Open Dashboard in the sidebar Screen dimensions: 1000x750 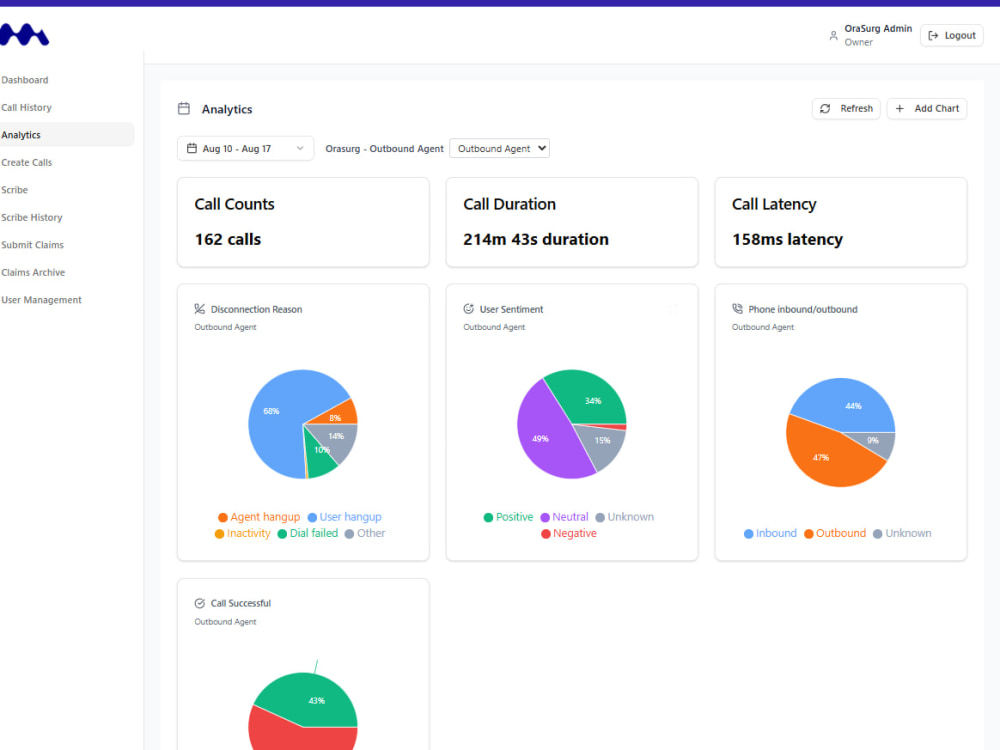coord(25,80)
